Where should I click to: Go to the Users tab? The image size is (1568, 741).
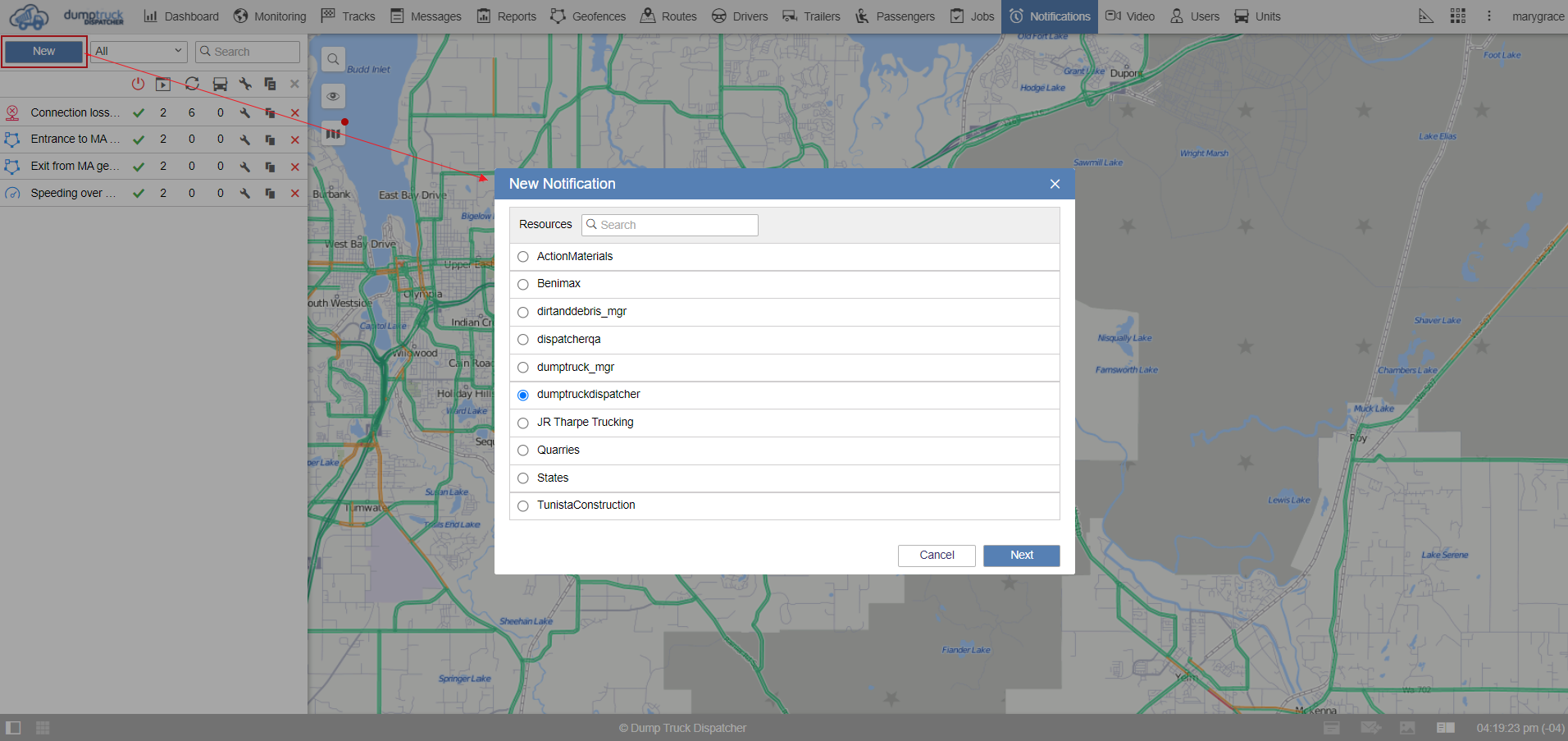(x=1195, y=16)
